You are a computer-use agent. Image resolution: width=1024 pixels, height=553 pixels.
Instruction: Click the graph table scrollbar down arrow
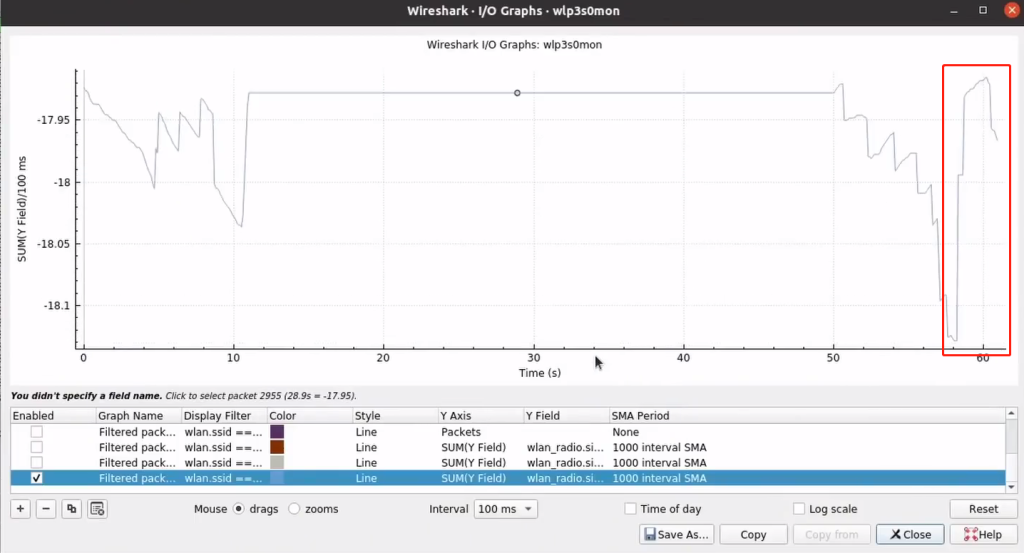pos(1012,487)
